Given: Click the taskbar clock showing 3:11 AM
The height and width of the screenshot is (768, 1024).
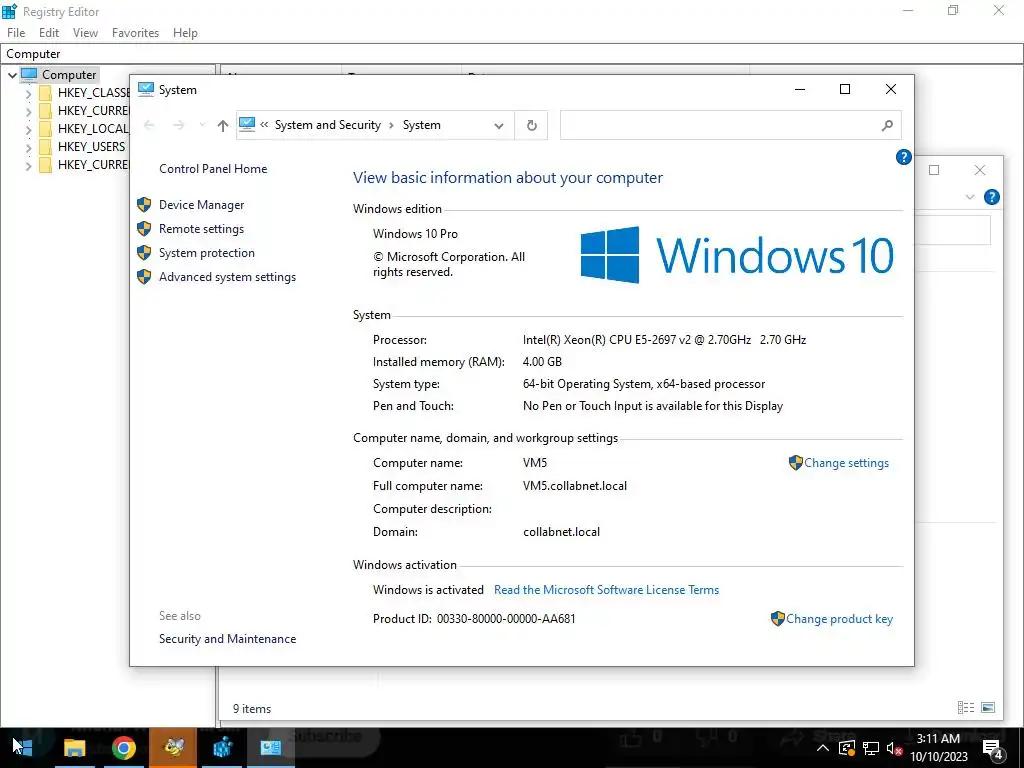Looking at the screenshot, I should point(938,748).
